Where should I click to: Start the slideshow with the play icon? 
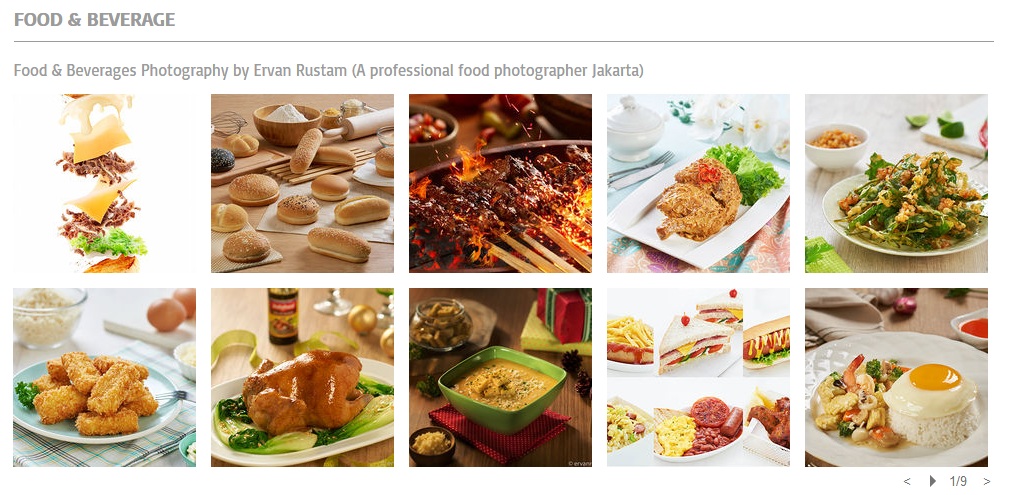tap(933, 481)
